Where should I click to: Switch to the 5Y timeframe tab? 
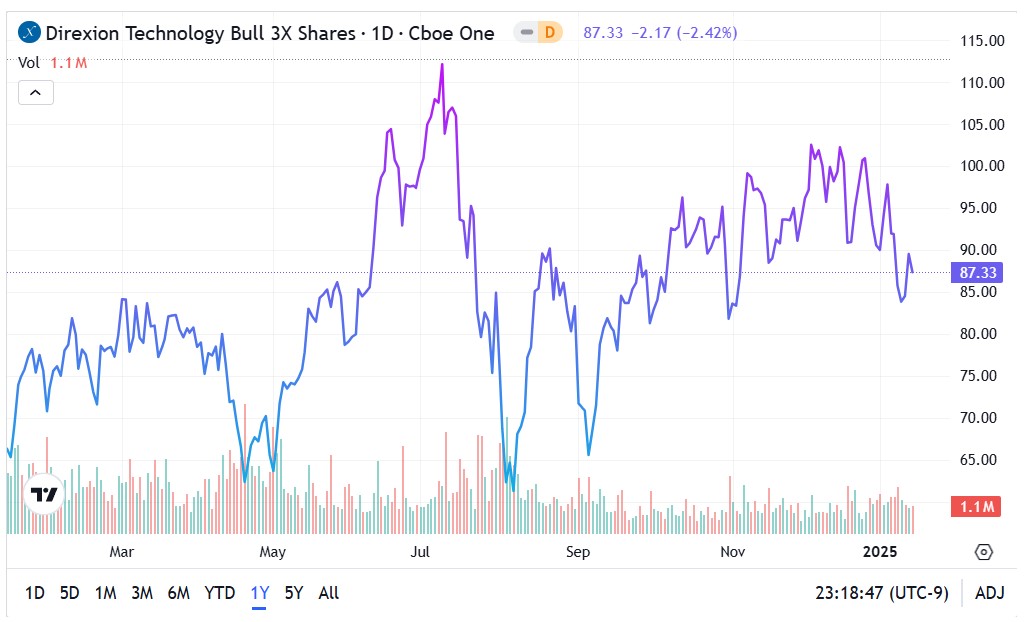coord(293,593)
